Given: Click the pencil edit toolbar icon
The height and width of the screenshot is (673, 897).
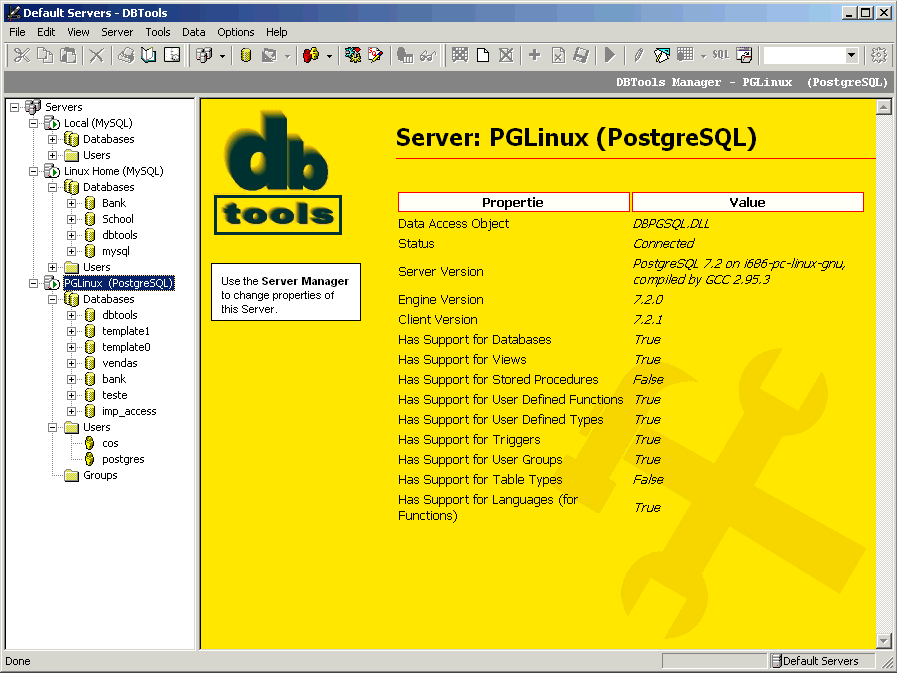Looking at the screenshot, I should [x=639, y=55].
